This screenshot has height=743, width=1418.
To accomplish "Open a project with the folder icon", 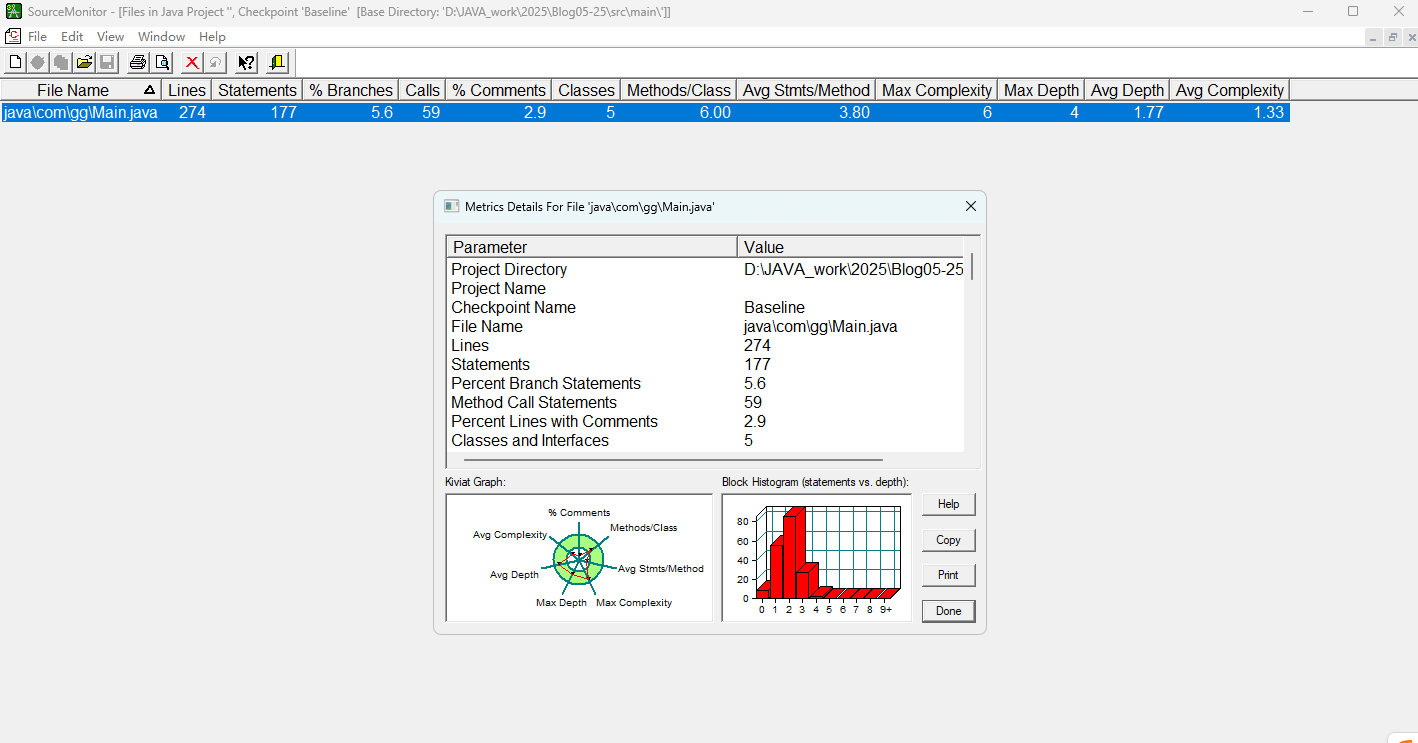I will [x=85, y=63].
